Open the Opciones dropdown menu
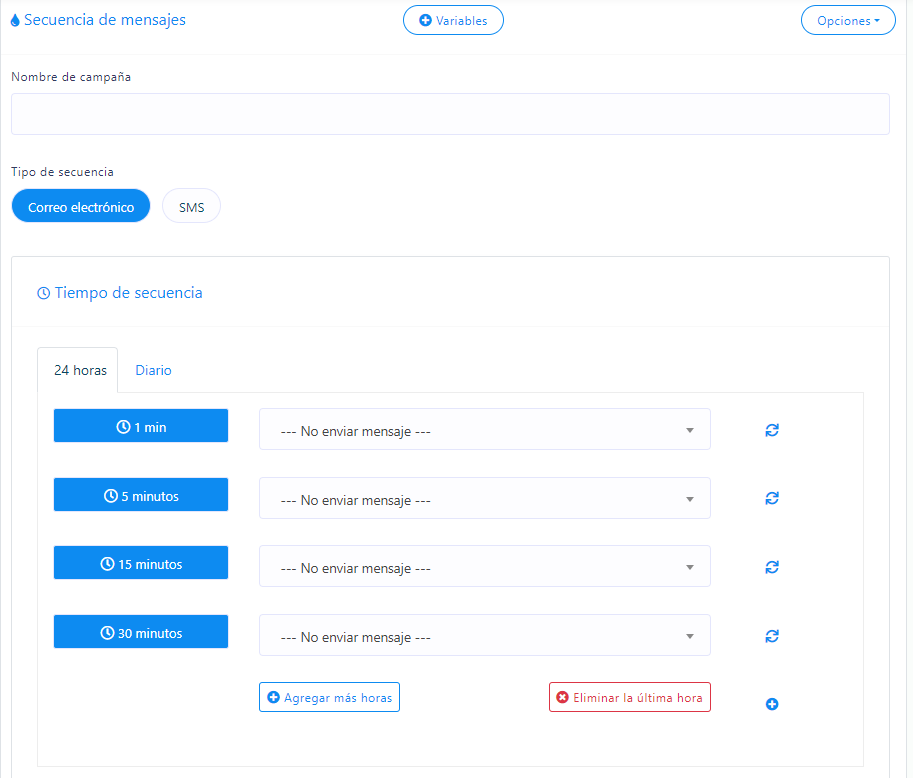Image resolution: width=913 pixels, height=778 pixels. tap(848, 20)
